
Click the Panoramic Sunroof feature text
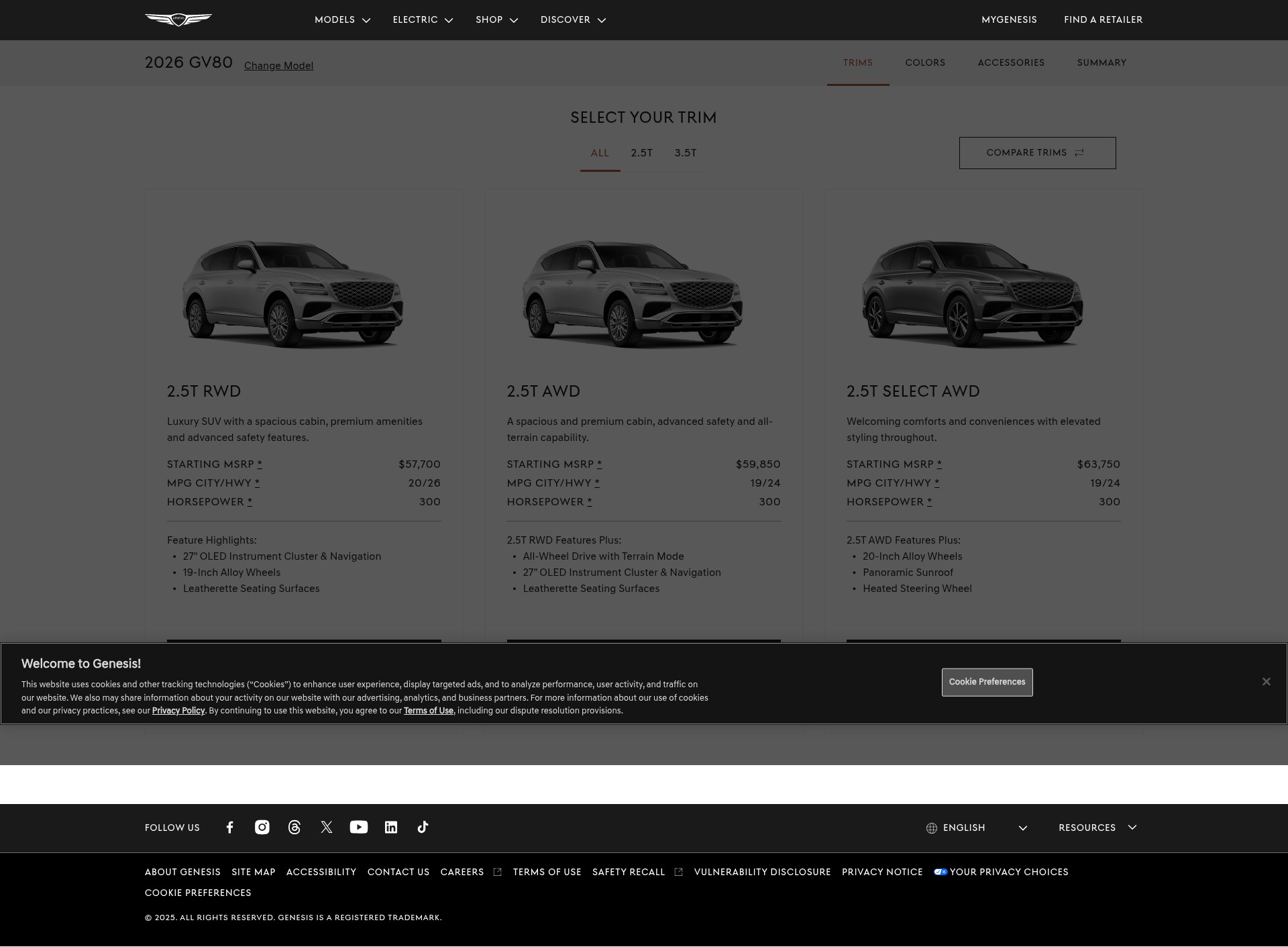coord(908,573)
